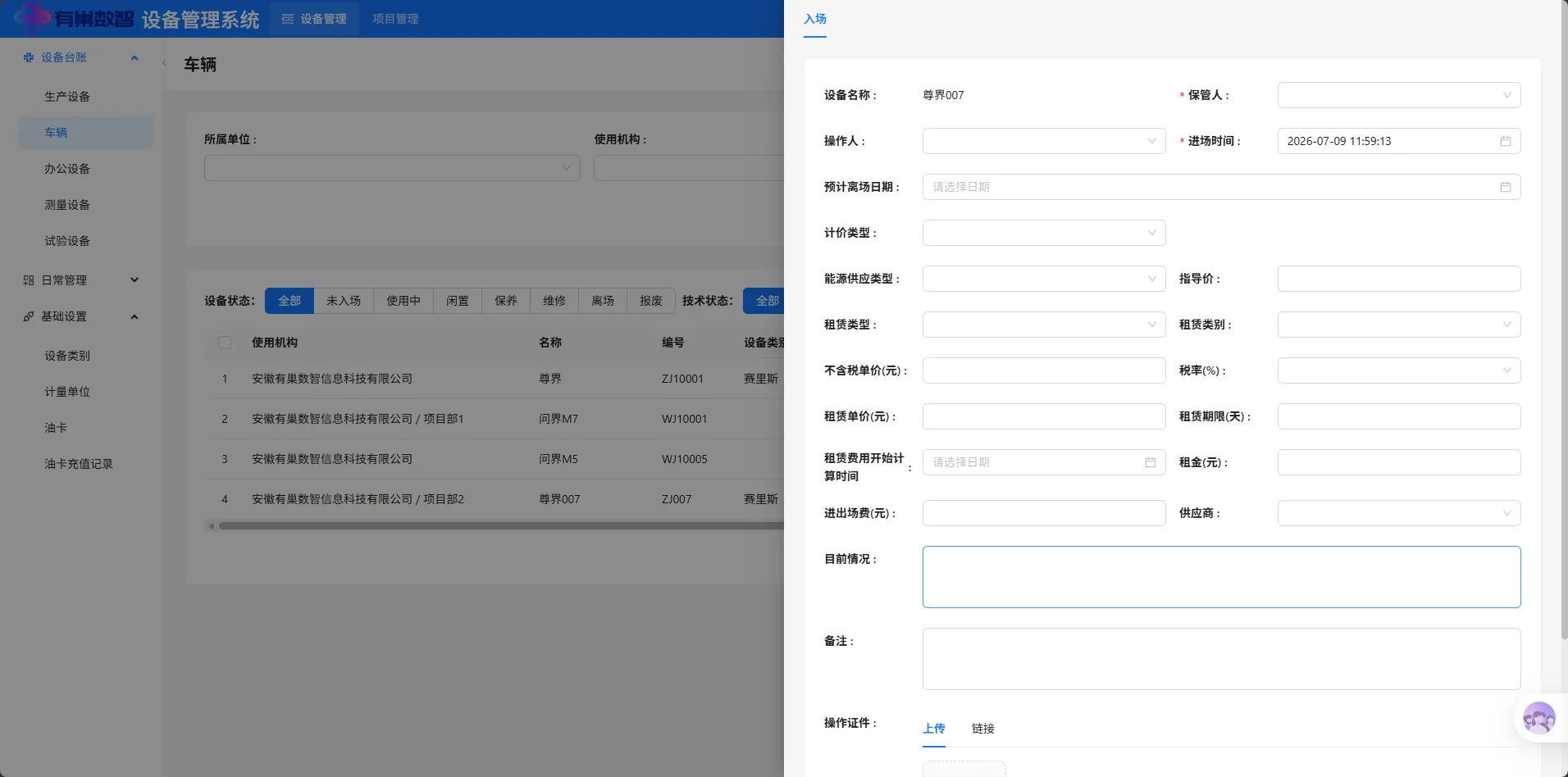
Task: Open the 保管人 dropdown
Action: (1398, 95)
